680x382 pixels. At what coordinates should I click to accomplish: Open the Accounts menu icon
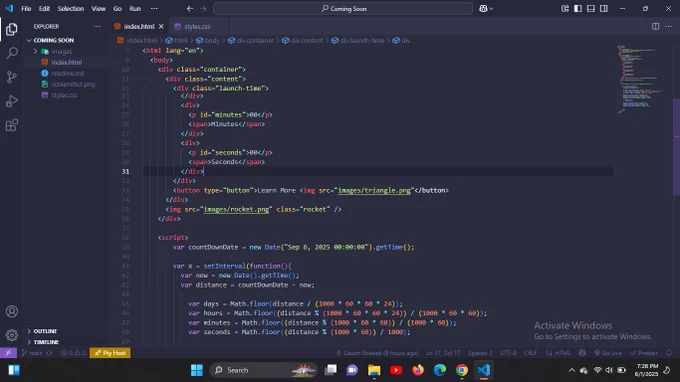tap(12, 311)
